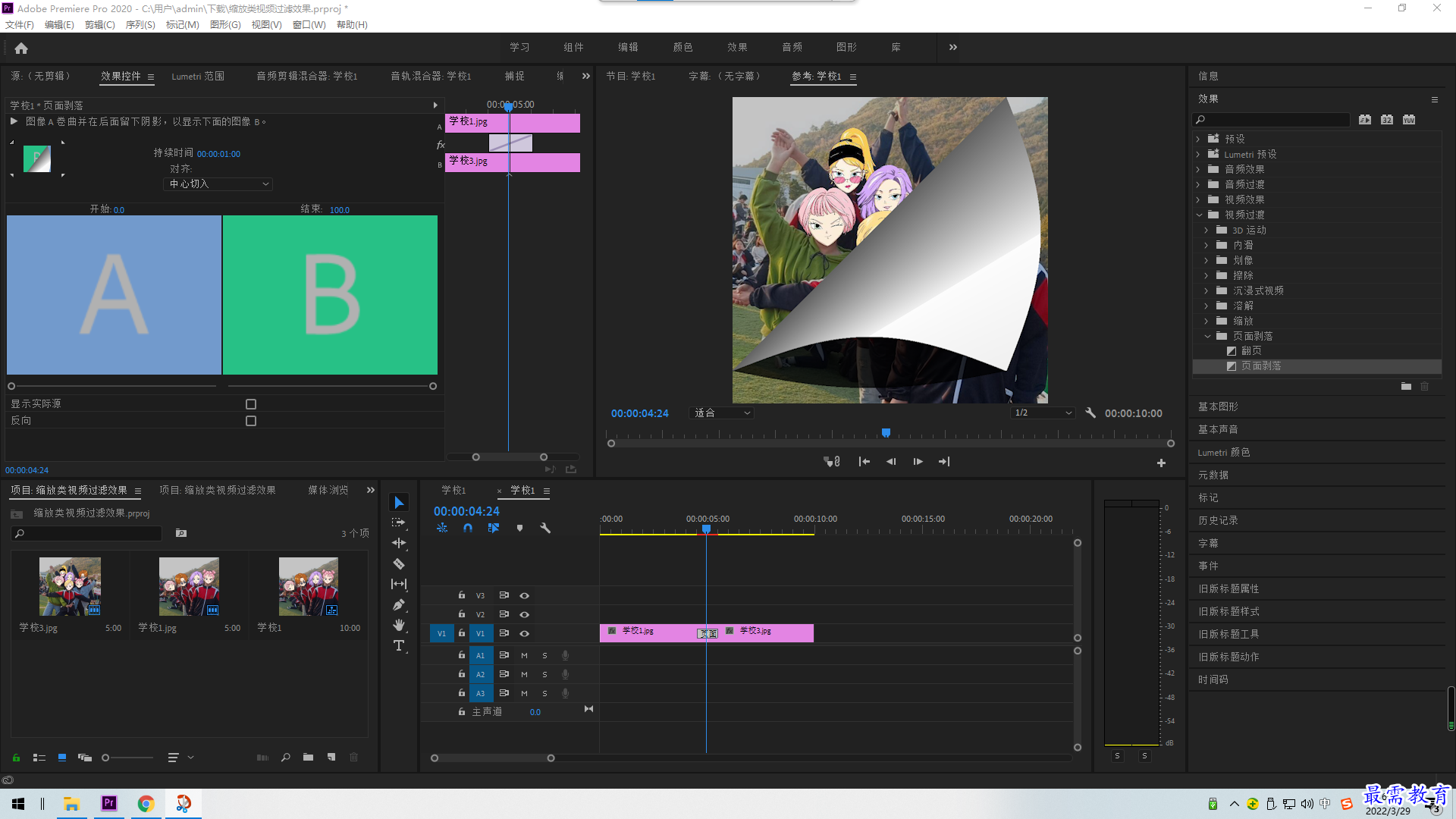1456x819 pixels.
Task: Expand the 3D 运动 folder
Action: [x=1207, y=231]
